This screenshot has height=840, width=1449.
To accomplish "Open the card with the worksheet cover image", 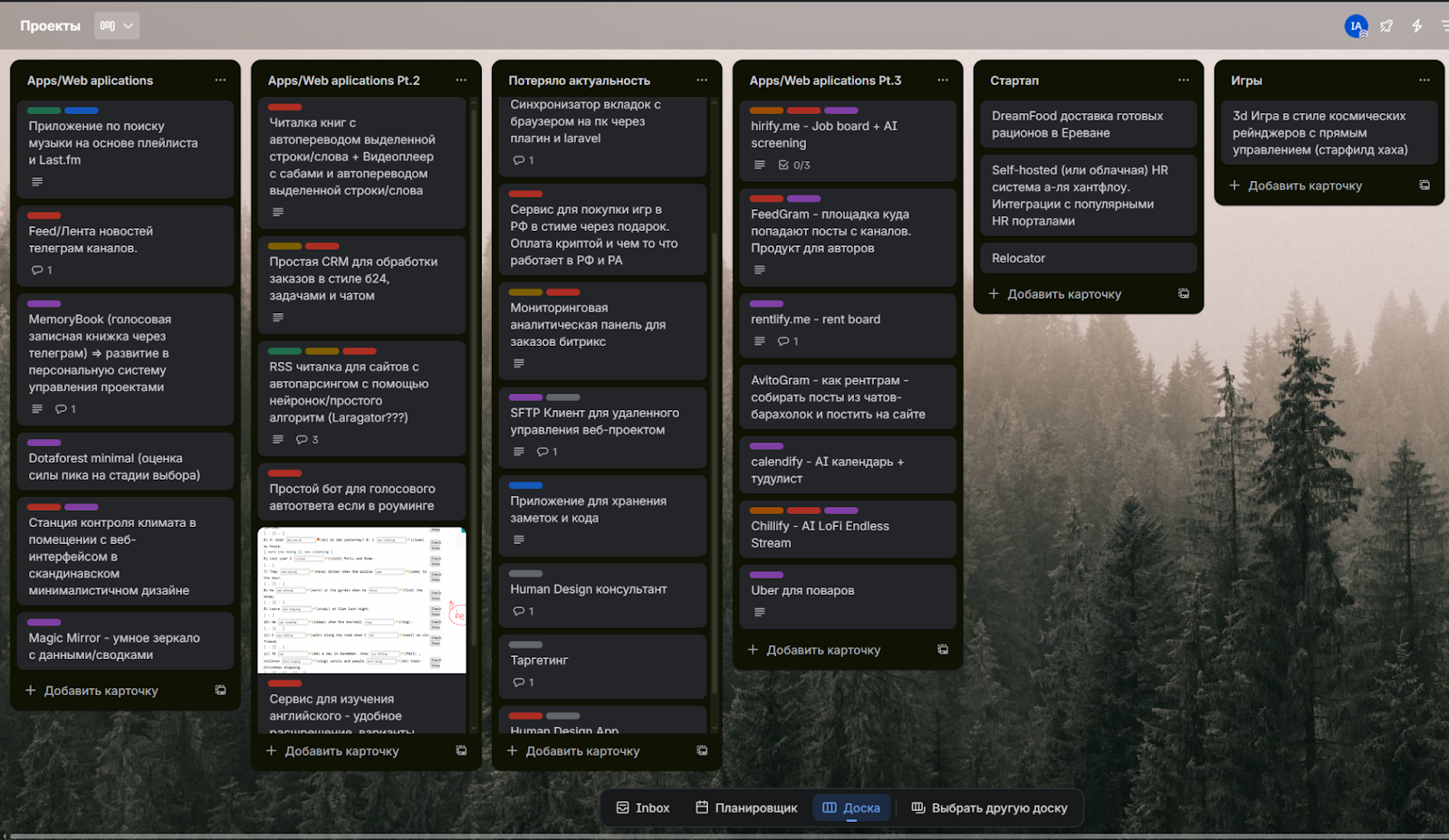I will click(361, 600).
